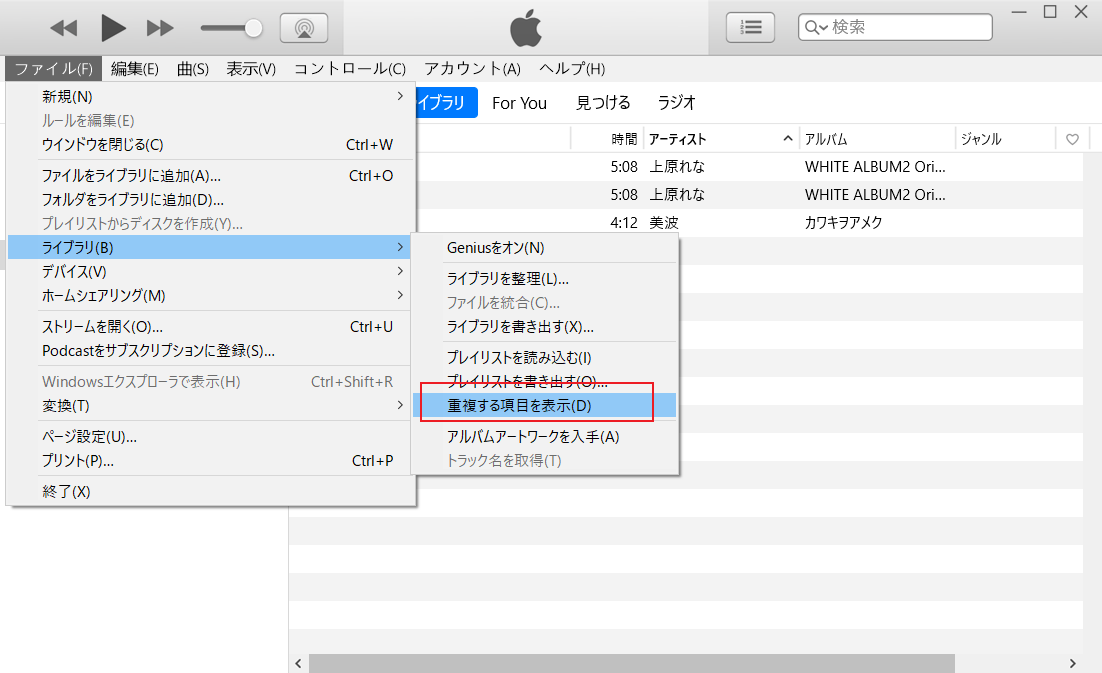1102x673 pixels.
Task: Click the horizontal scrollbar thumb
Action: point(632,663)
